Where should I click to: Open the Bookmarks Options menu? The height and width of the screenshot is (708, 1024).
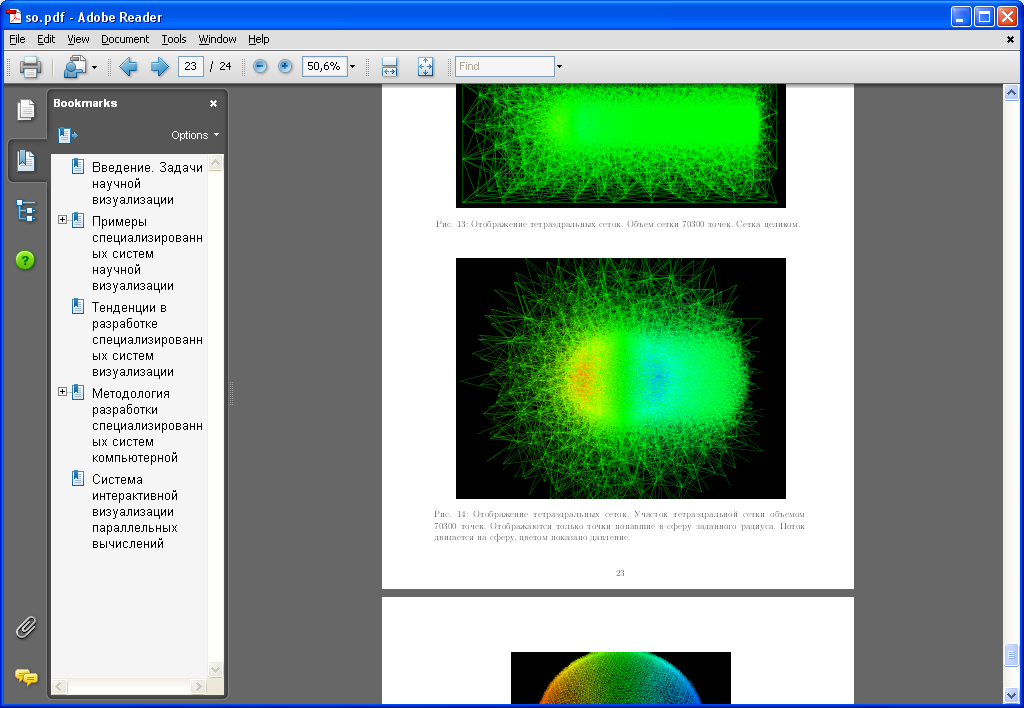pos(195,135)
